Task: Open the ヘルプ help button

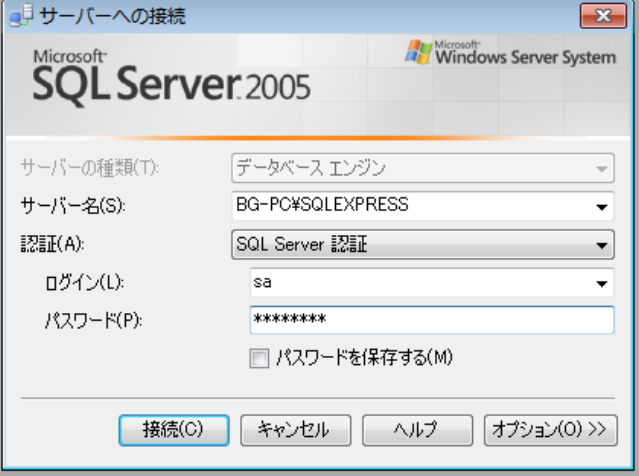Action: coord(417,430)
